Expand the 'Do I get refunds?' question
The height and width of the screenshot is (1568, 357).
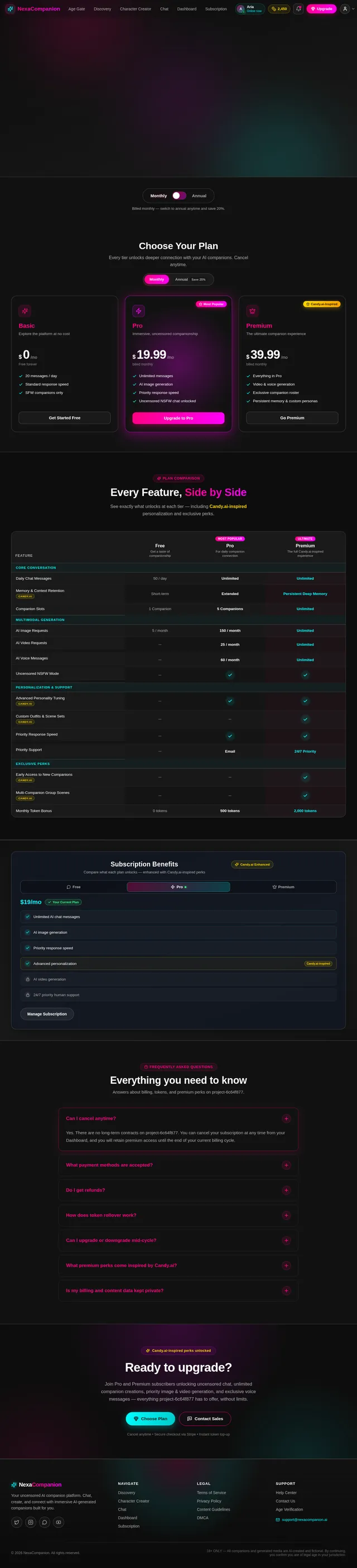178,1190
